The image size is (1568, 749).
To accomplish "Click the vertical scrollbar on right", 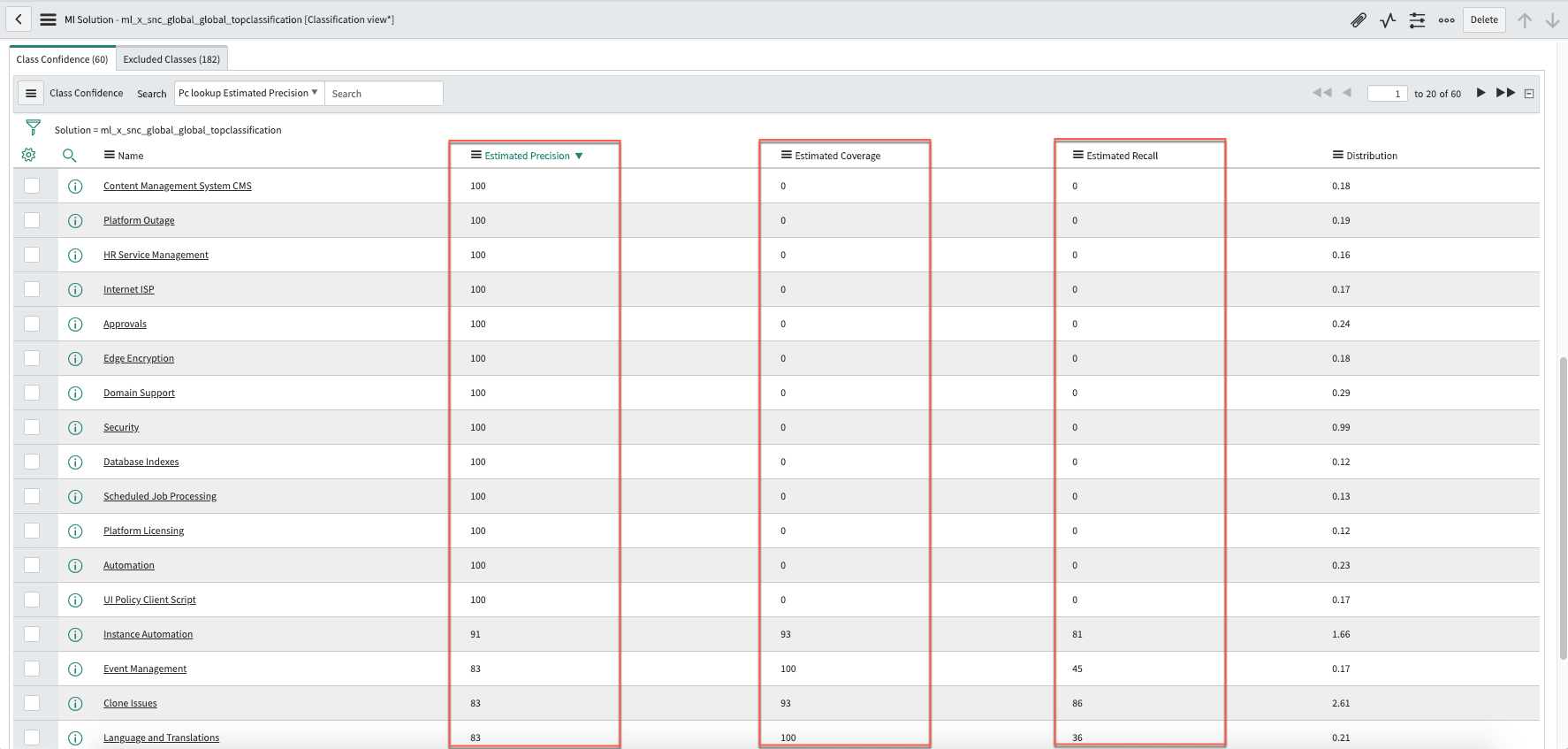I will [1563, 508].
